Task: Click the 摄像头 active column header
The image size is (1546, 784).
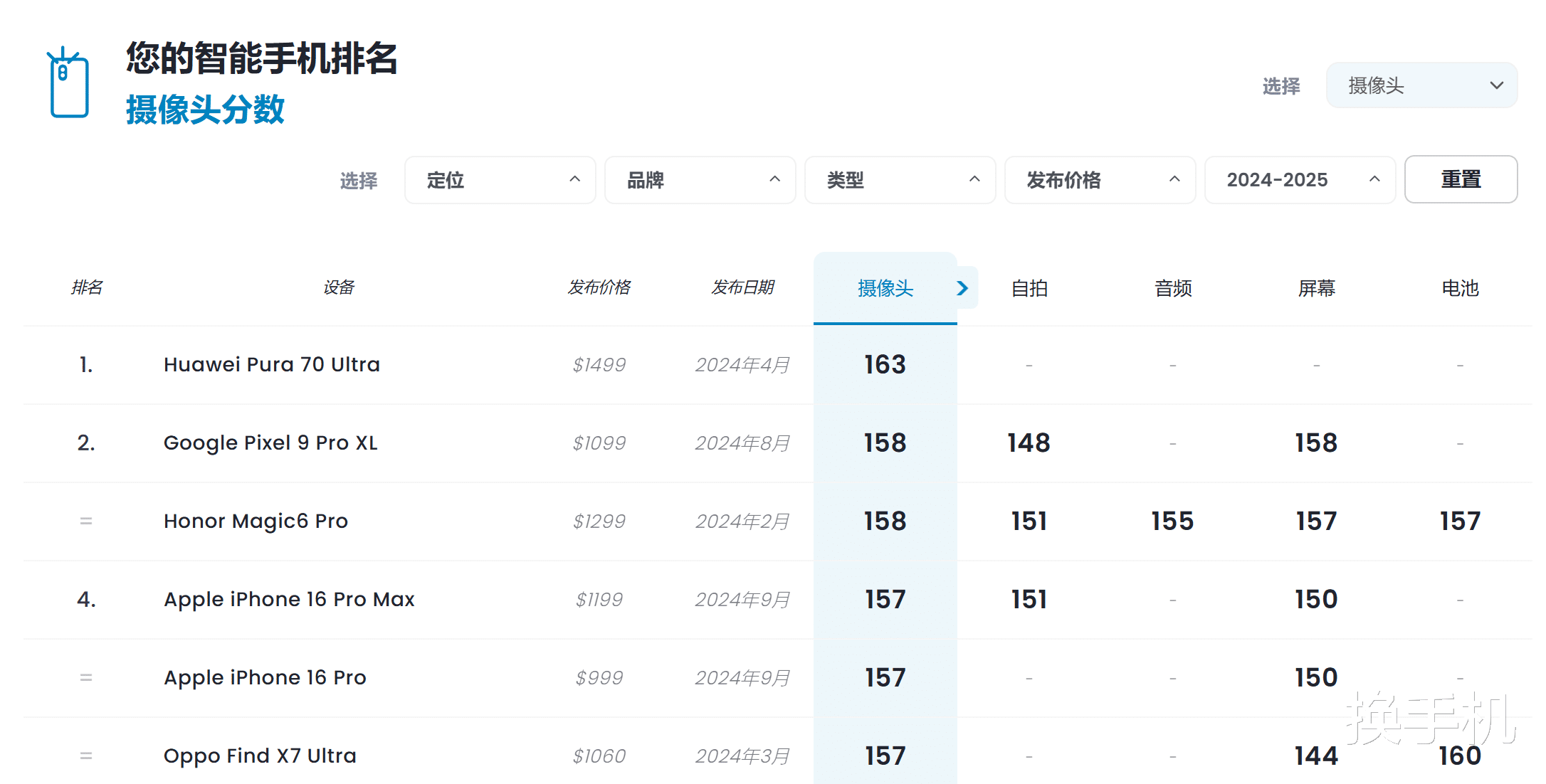Action: click(885, 288)
